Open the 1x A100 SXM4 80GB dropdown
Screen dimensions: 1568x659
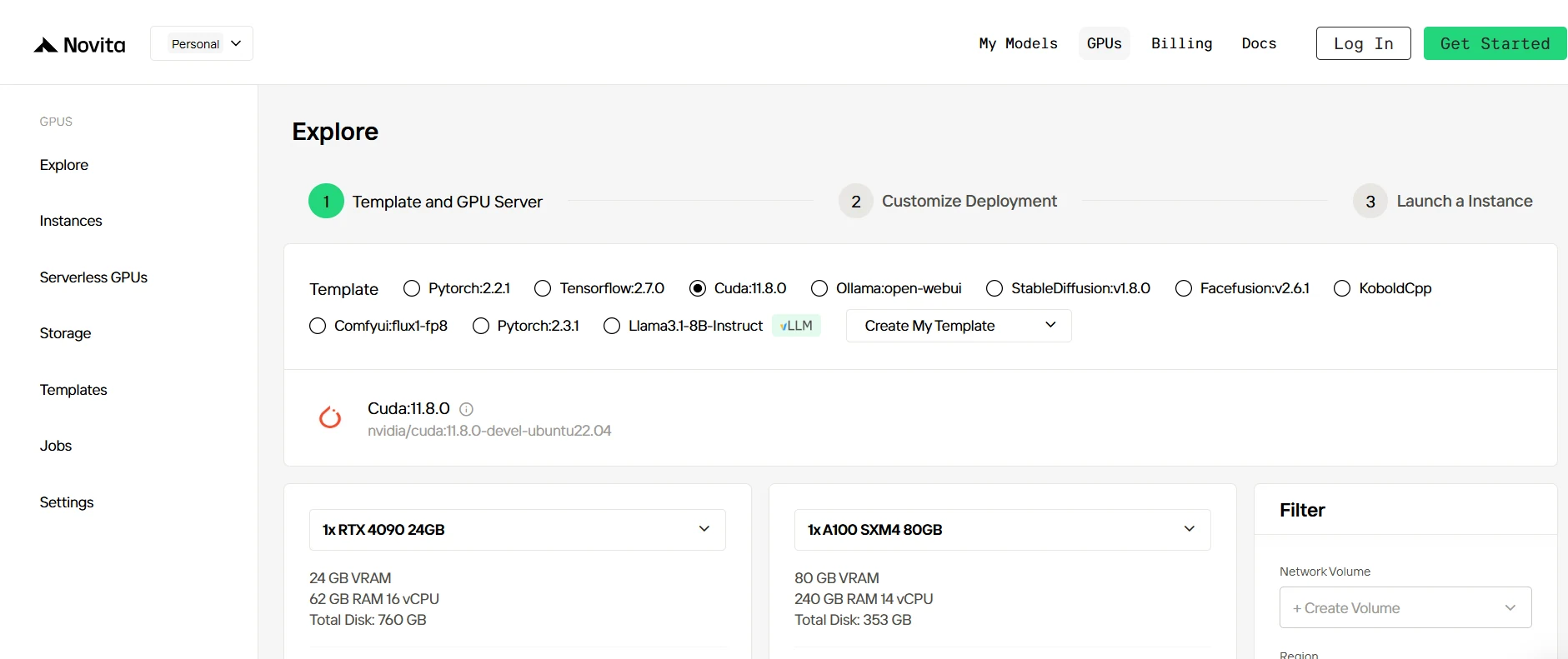pyautogui.click(x=1003, y=530)
